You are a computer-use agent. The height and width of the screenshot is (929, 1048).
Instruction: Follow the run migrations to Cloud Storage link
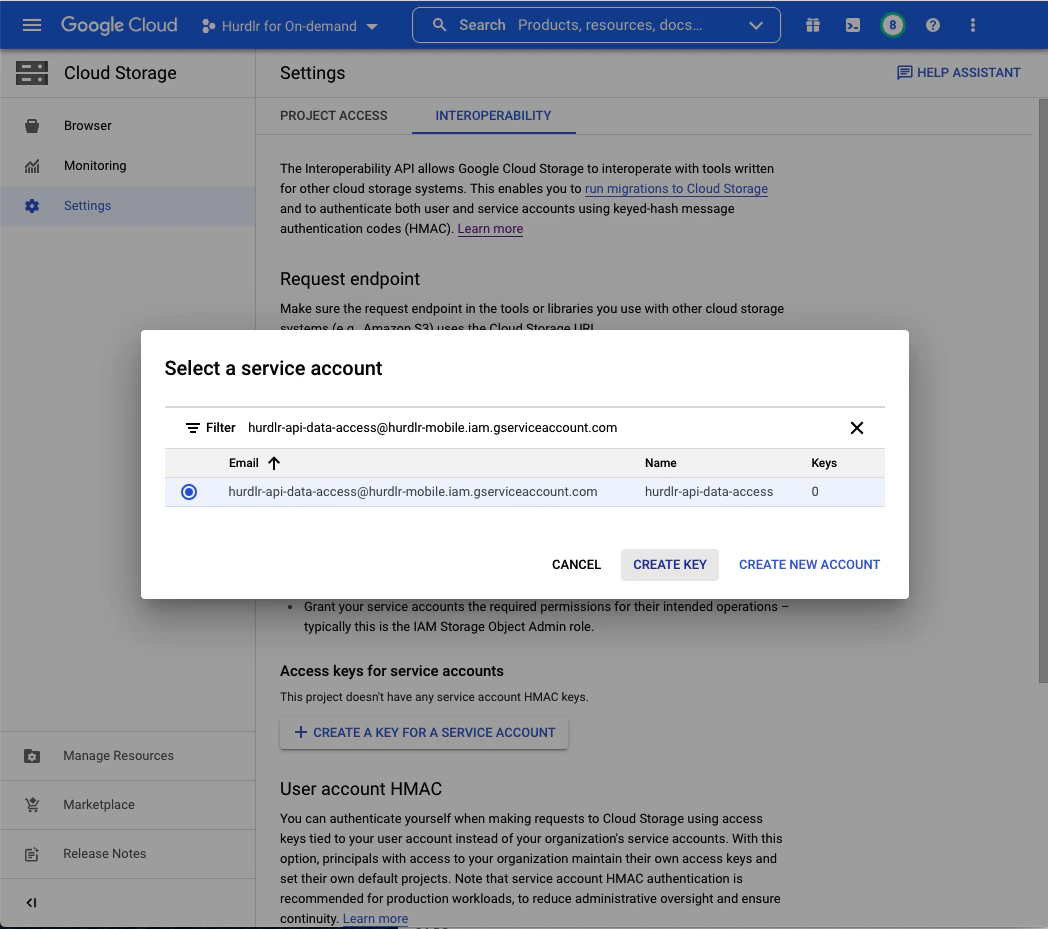coord(676,189)
